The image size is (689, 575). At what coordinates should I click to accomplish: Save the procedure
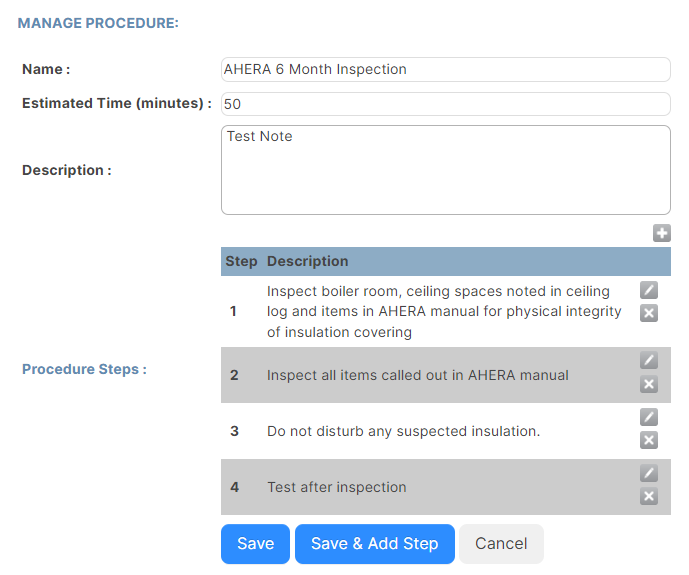255,544
